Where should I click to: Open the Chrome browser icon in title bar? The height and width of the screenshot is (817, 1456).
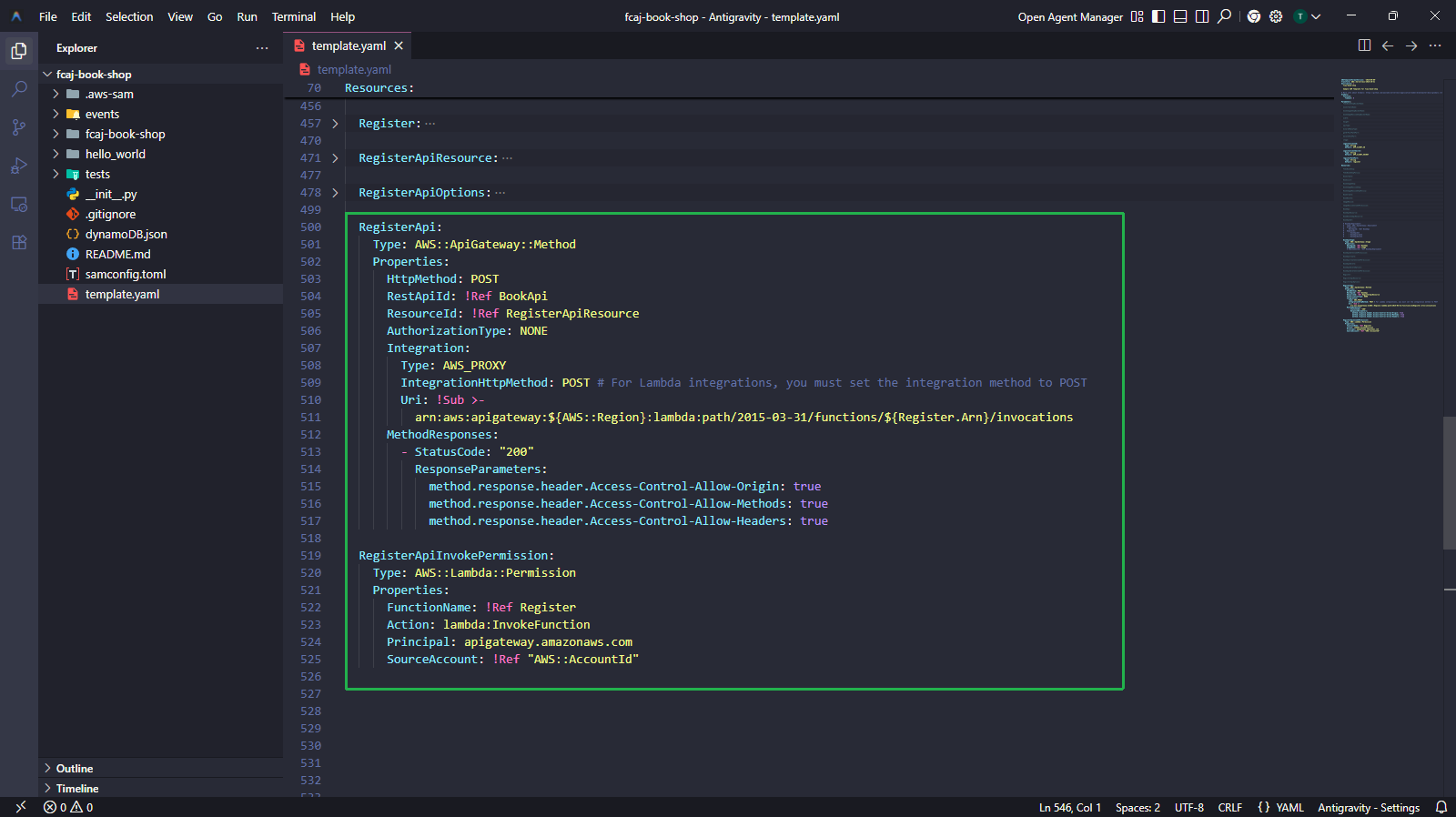(x=1254, y=16)
